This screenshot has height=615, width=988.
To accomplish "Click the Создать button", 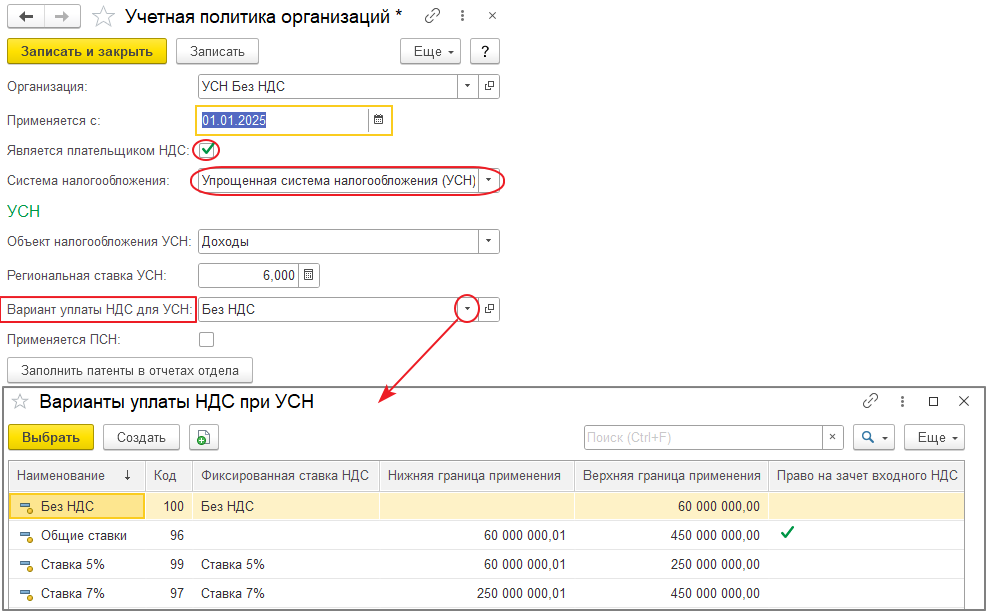I will [141, 437].
